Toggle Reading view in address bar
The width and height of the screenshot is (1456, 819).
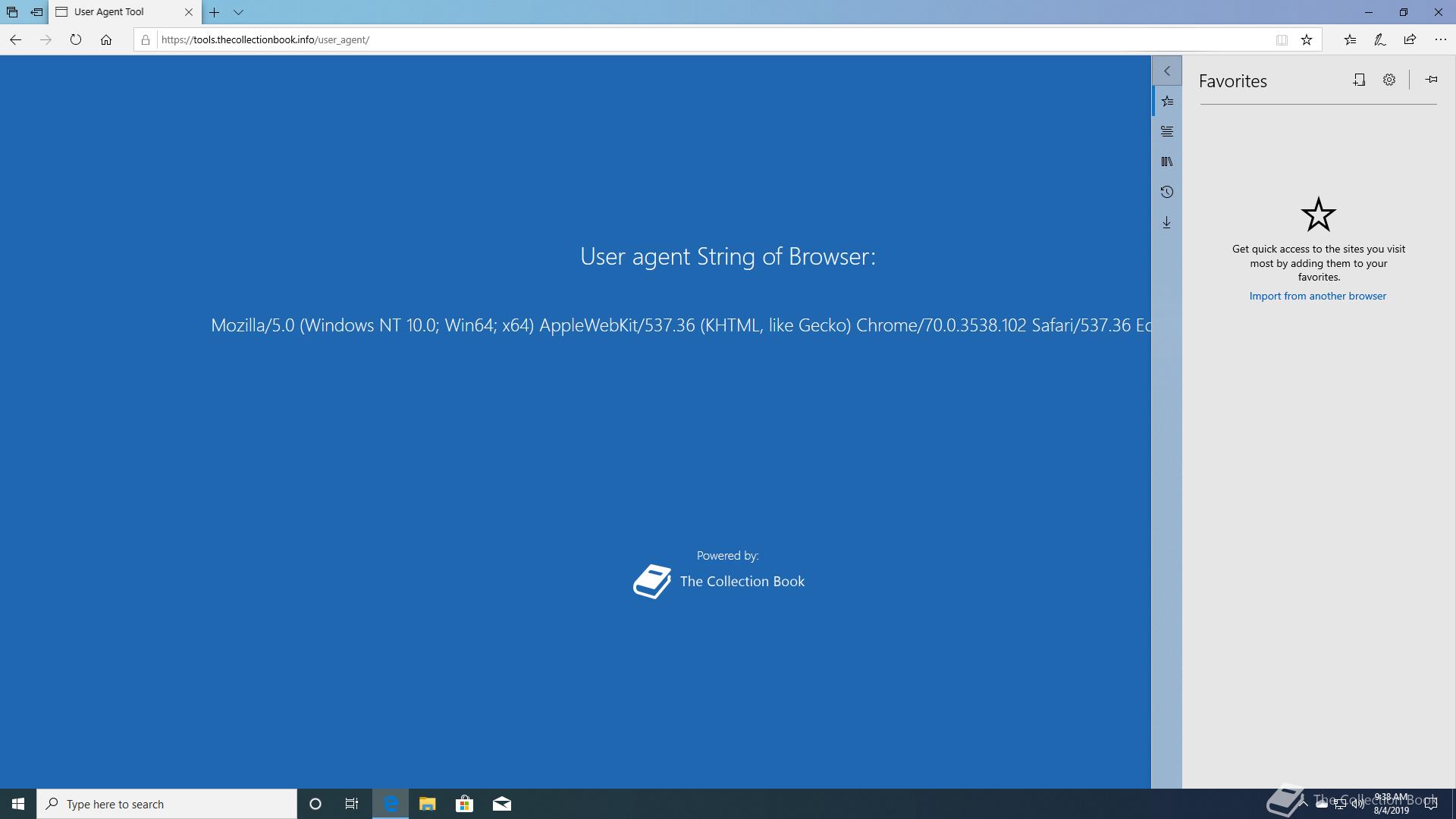coord(1282,40)
